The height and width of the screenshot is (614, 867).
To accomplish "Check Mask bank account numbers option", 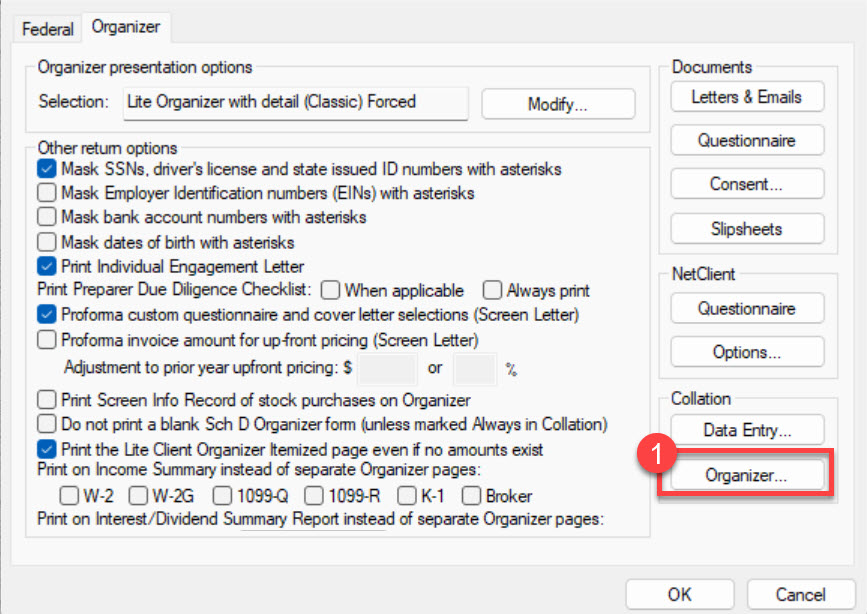I will (47, 217).
